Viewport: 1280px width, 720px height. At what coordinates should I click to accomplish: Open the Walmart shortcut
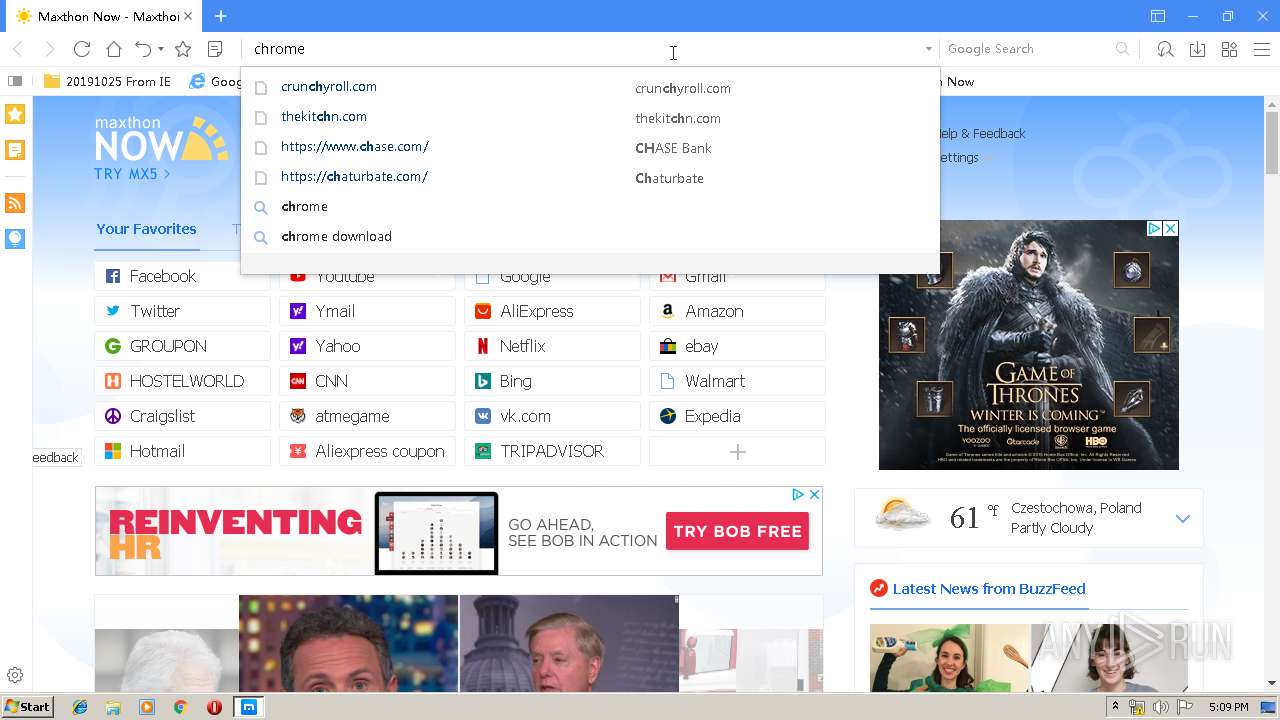click(737, 381)
